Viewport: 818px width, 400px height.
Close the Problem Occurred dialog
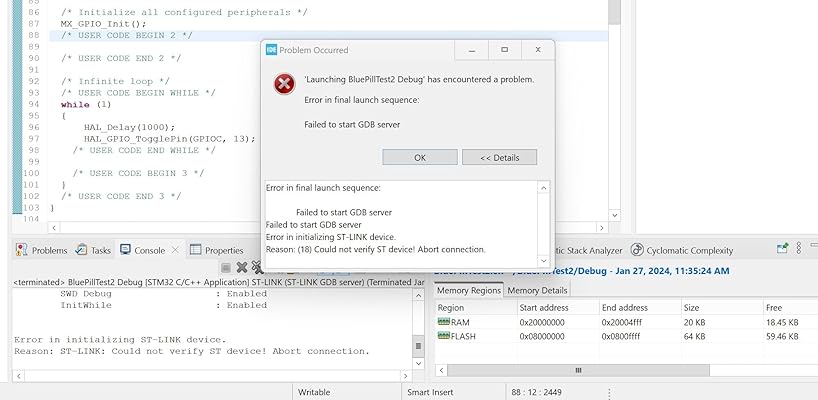[538, 50]
